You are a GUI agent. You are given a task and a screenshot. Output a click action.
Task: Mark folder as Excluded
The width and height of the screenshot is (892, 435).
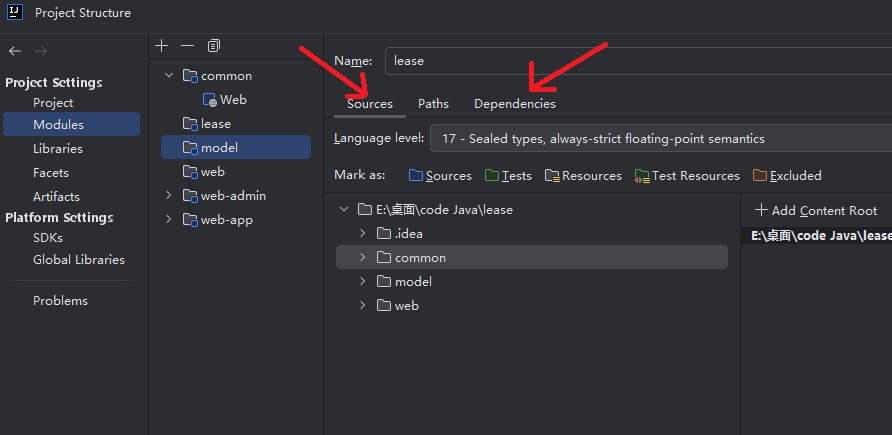tap(787, 176)
